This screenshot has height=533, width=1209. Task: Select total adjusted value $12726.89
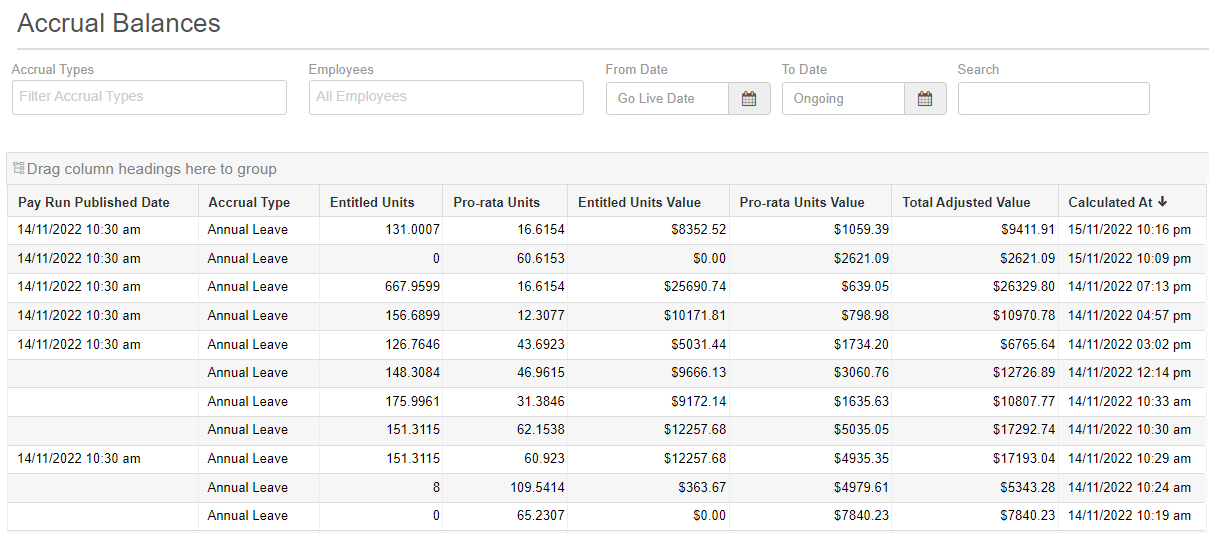point(1024,372)
